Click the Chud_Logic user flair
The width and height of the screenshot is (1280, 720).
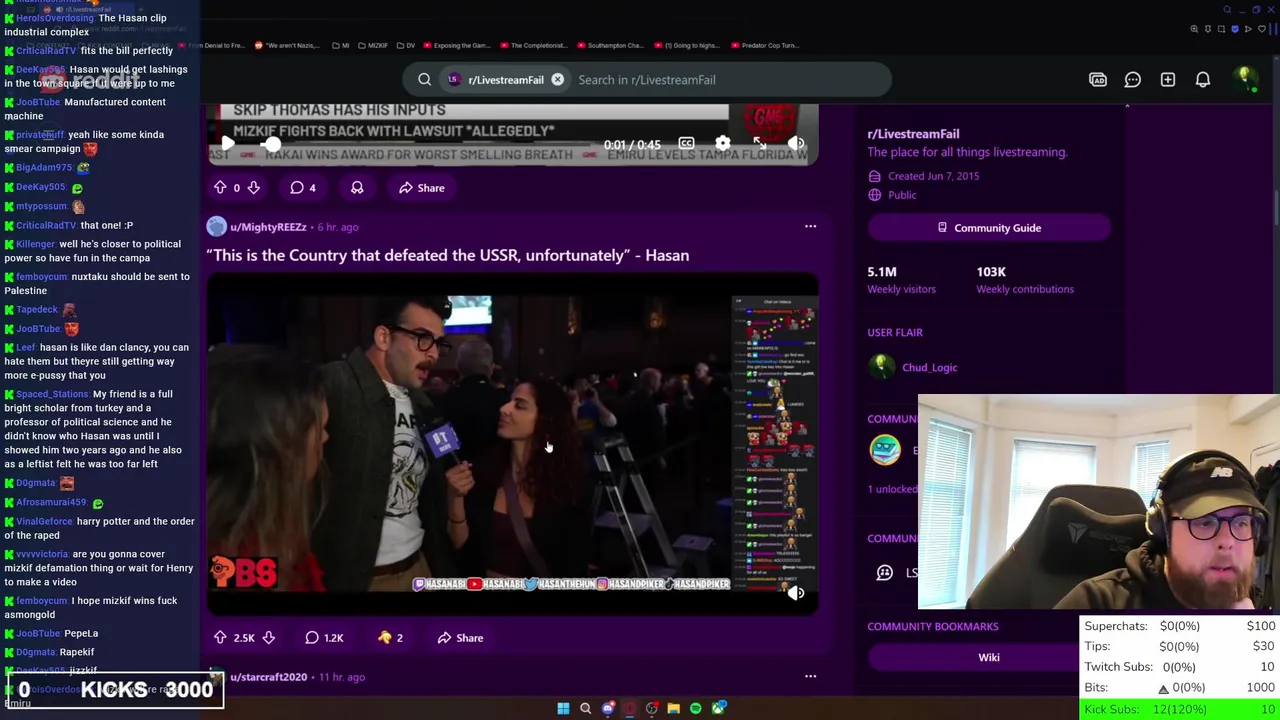[929, 367]
